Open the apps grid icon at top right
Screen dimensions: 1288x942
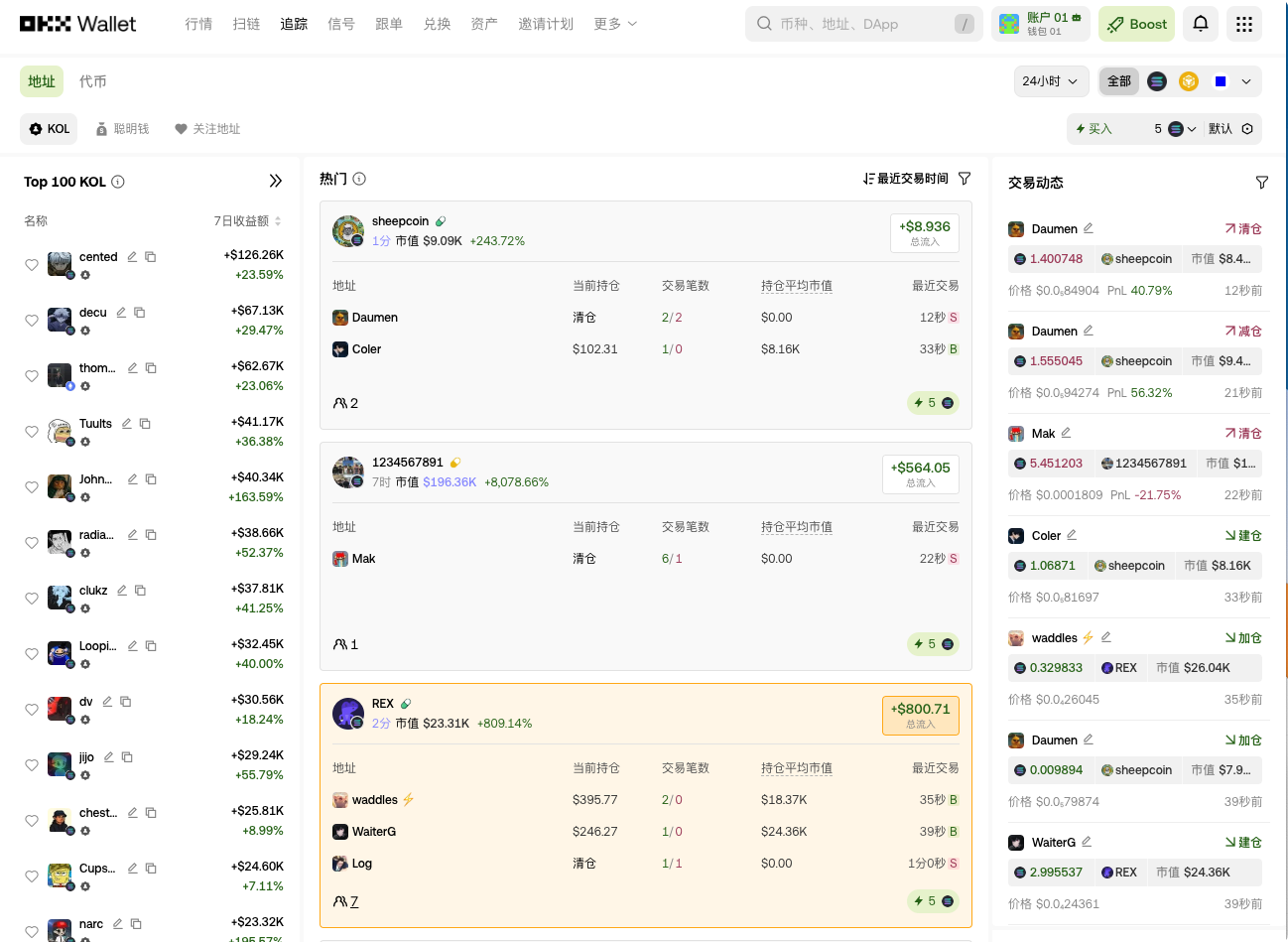1244,23
